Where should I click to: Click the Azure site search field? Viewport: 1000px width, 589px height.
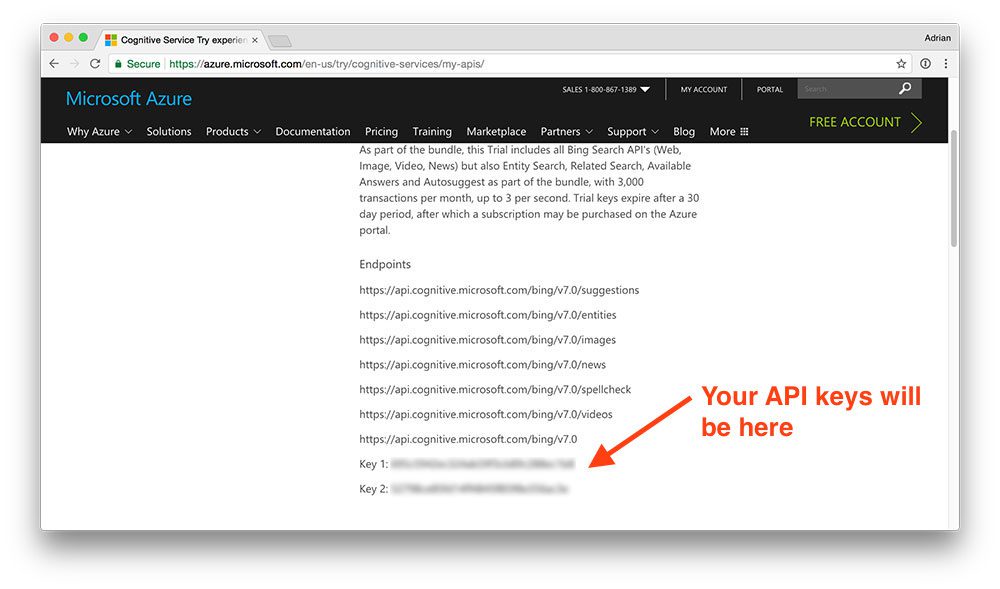[x=847, y=89]
